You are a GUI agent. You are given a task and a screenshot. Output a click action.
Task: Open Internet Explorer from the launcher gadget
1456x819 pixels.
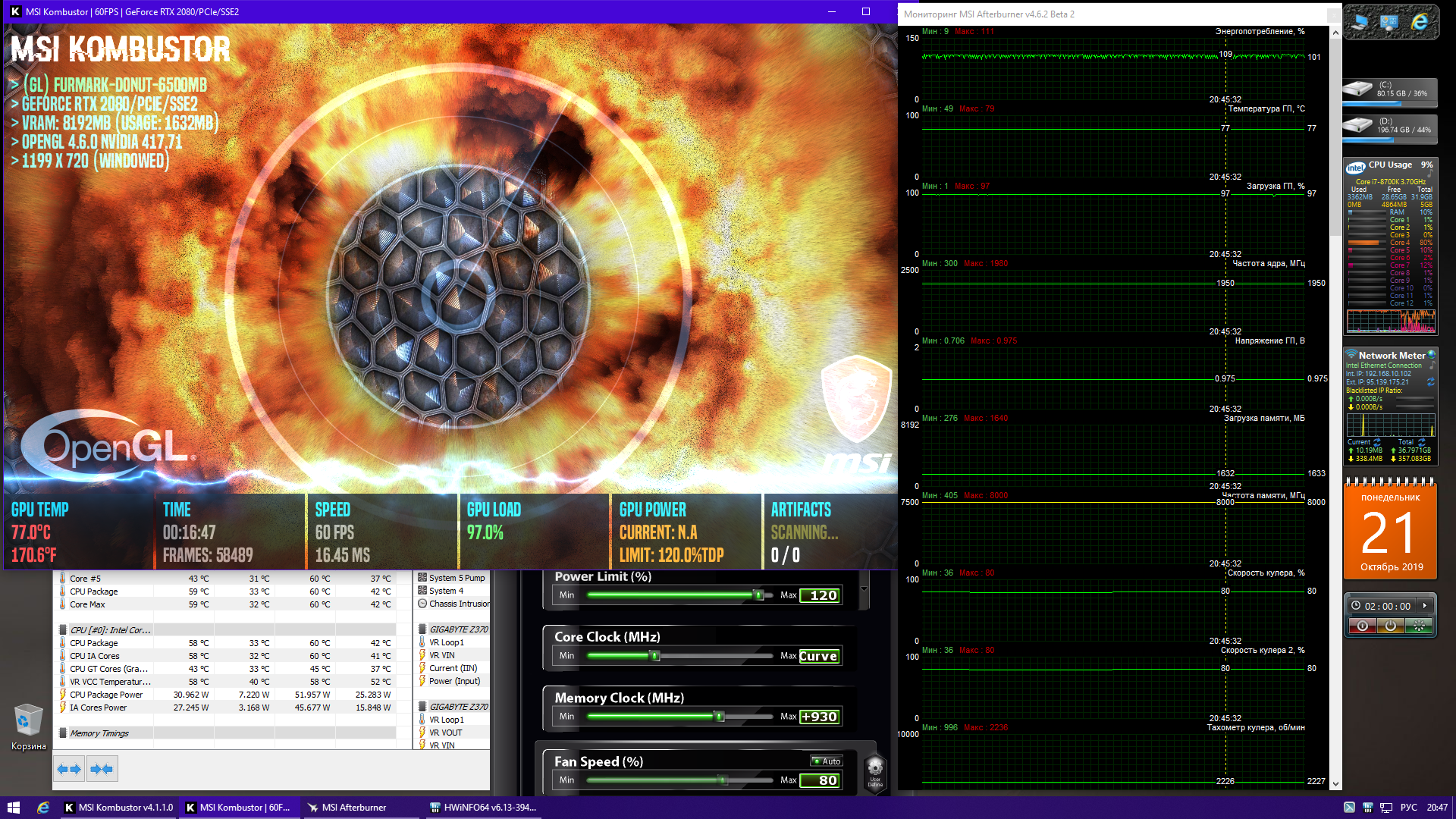[1420, 22]
